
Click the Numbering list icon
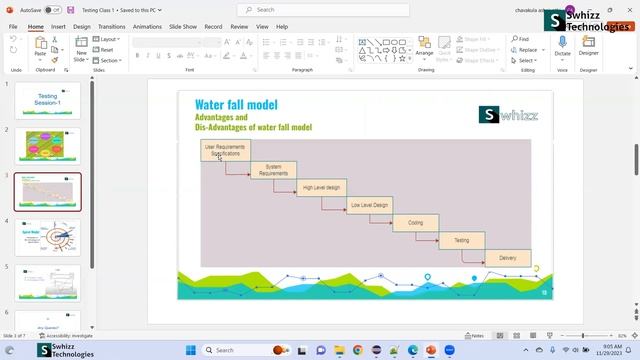(283, 42)
